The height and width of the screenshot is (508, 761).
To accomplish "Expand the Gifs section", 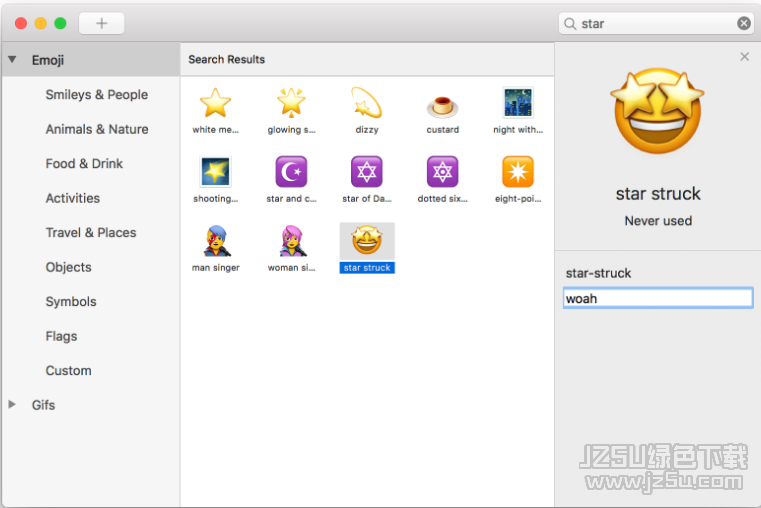I will tap(12, 404).
